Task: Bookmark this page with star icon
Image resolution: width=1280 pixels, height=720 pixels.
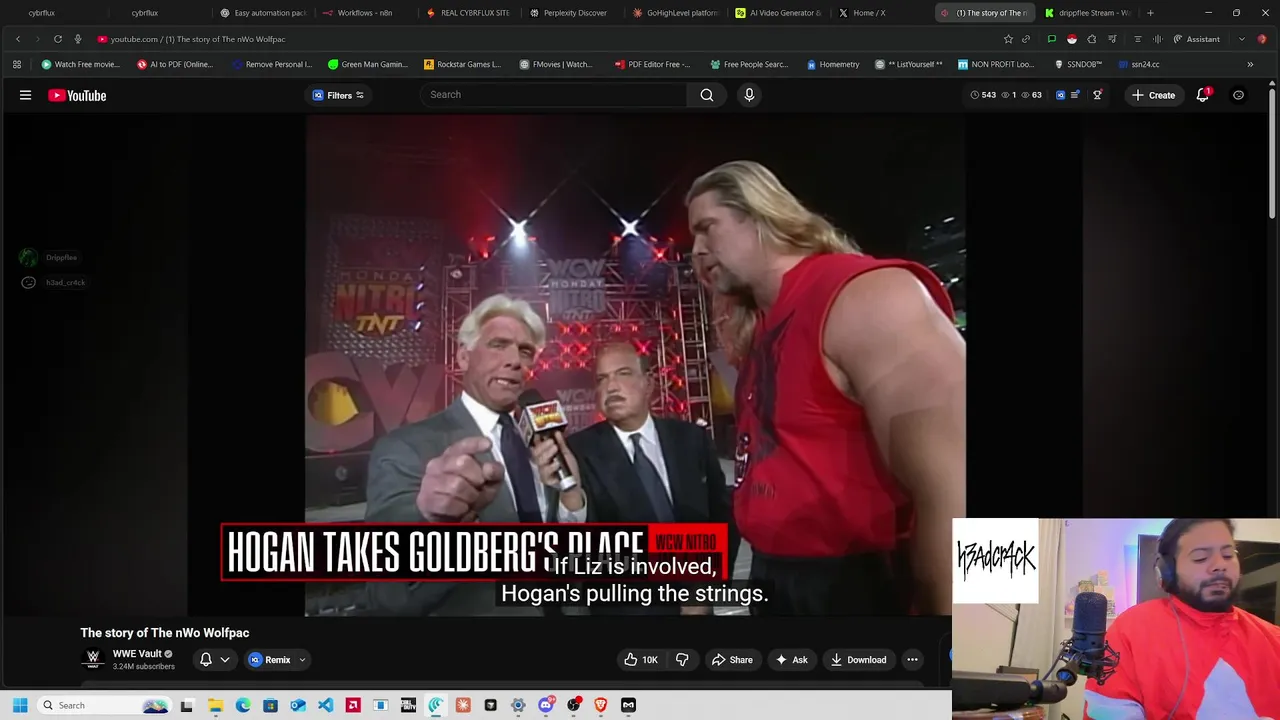Action: pyautogui.click(x=1008, y=39)
